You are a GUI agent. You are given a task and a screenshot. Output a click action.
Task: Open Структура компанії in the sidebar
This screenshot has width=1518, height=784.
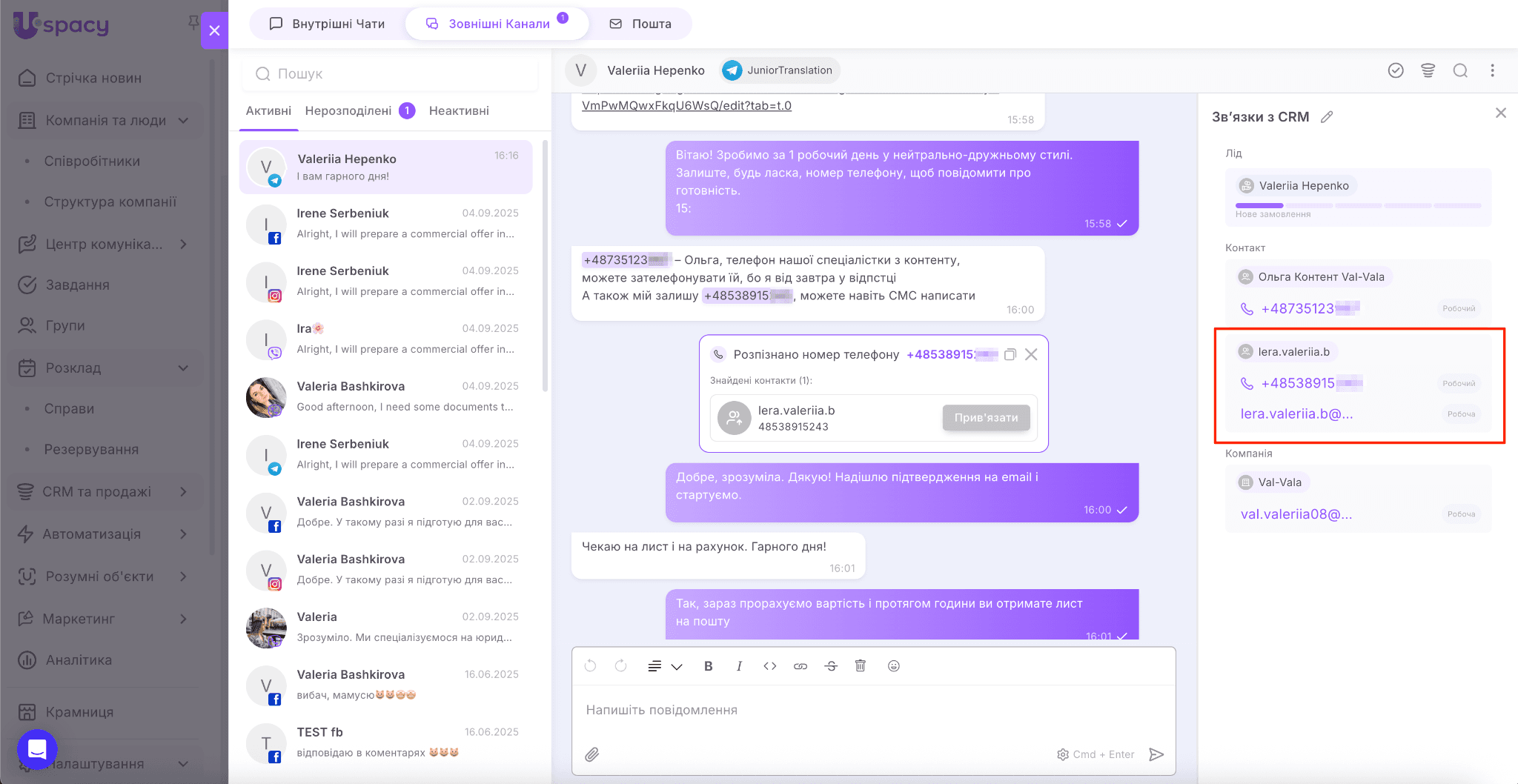(110, 202)
